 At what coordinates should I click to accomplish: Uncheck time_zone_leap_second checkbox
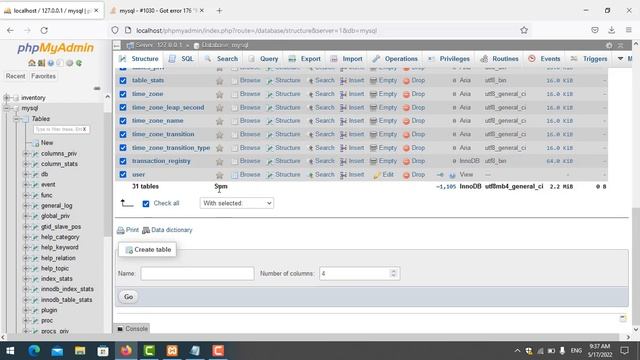(123, 108)
